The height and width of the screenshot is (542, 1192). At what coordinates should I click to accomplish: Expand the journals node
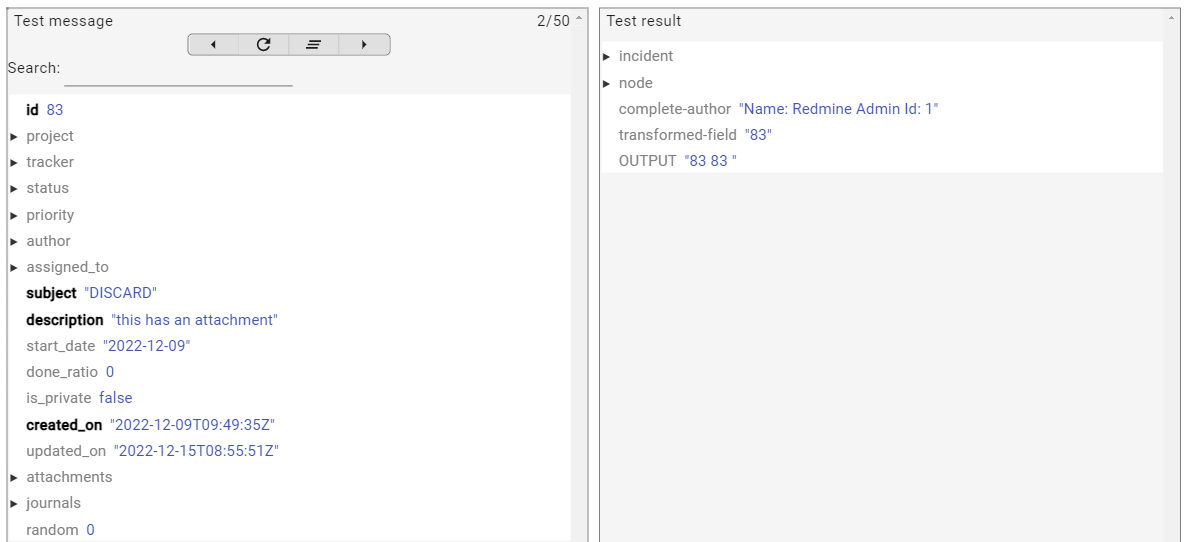coord(15,503)
